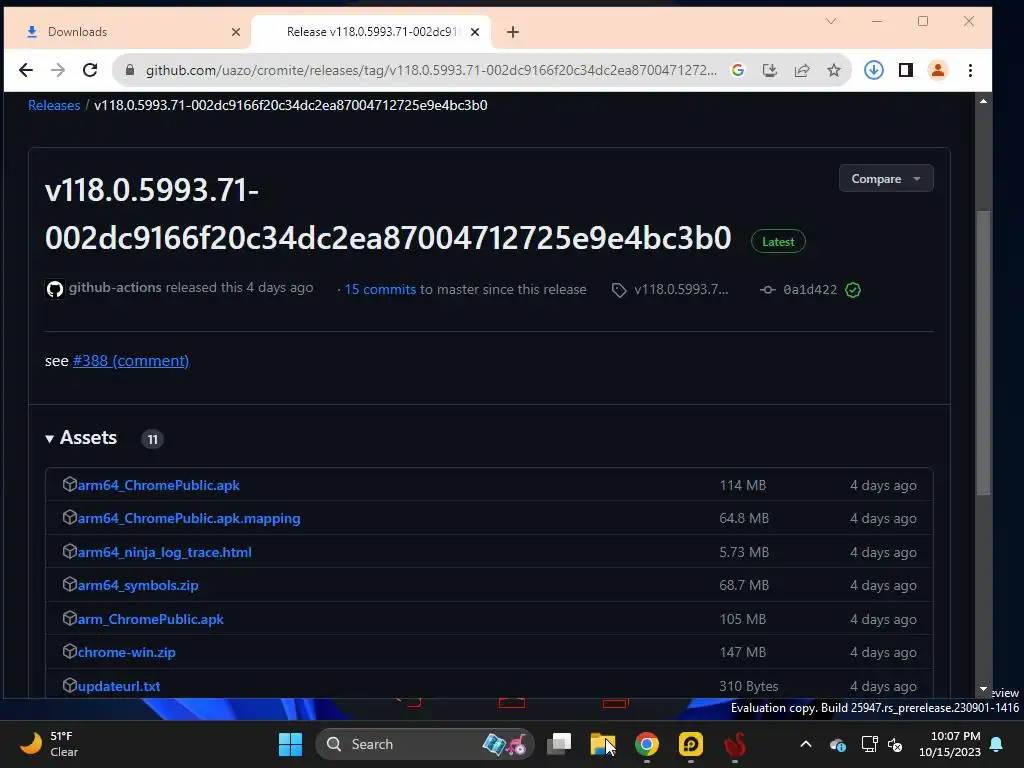Image resolution: width=1024 pixels, height=768 pixels.
Task: Open Chrome three-dot menu
Action: pyautogui.click(x=970, y=70)
